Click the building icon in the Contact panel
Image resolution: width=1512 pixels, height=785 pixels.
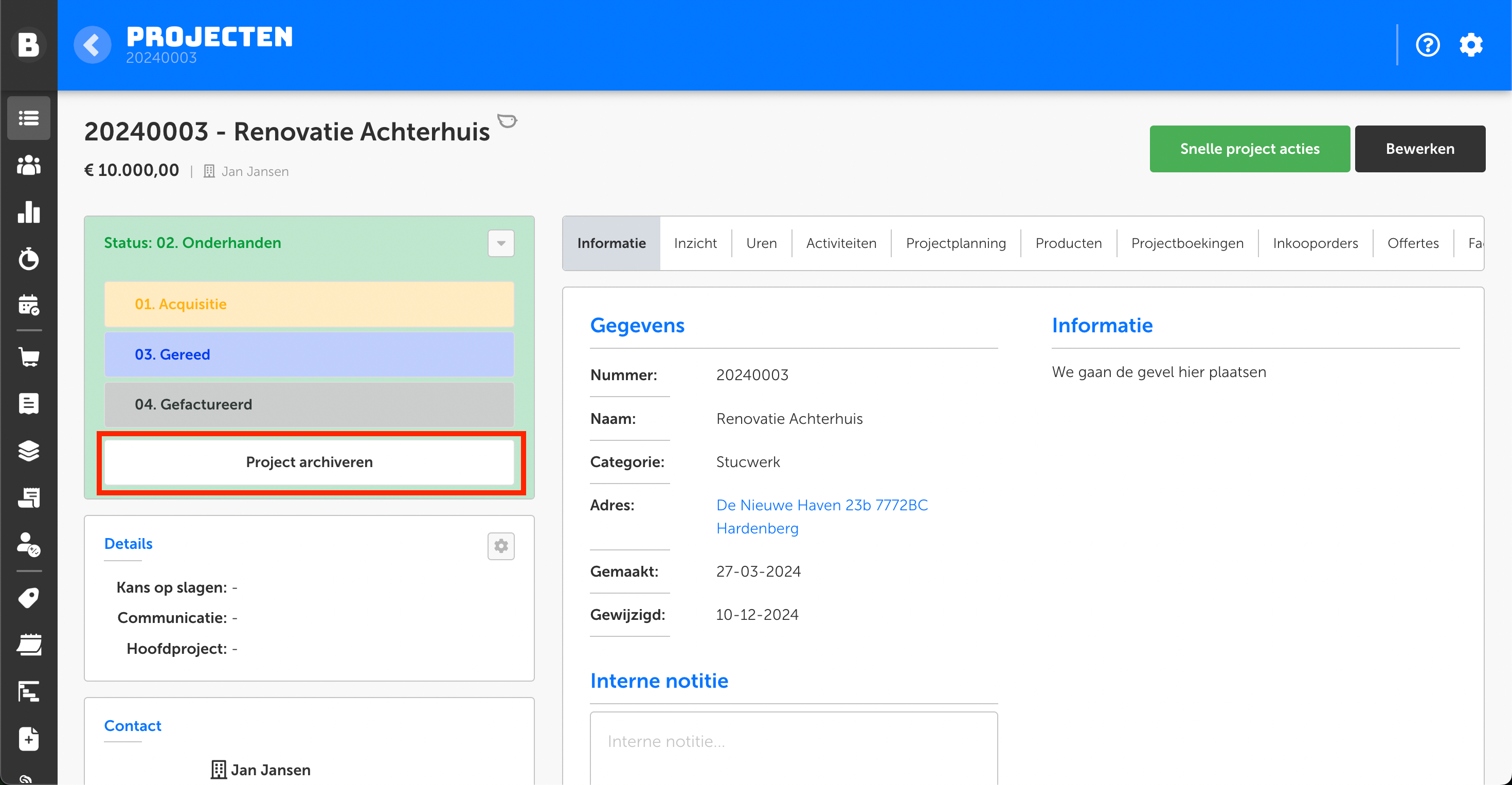click(x=219, y=770)
